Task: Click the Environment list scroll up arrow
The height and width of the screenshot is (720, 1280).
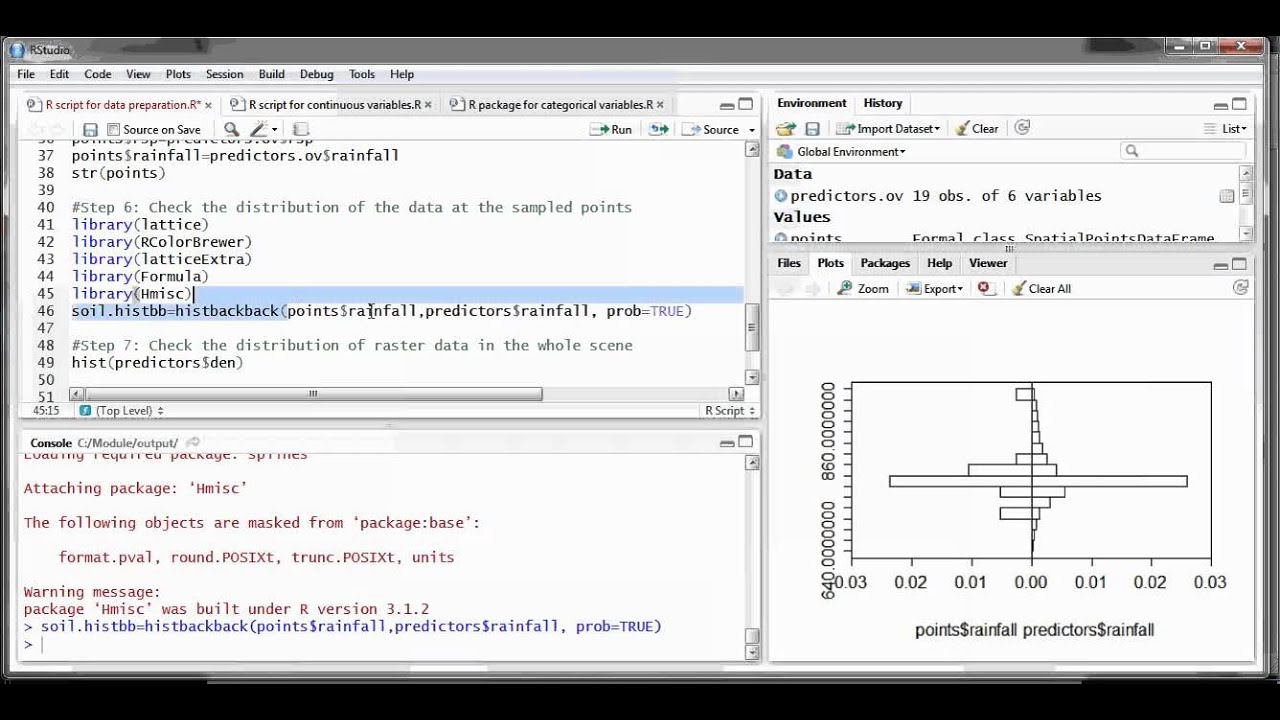Action: pos(1245,172)
